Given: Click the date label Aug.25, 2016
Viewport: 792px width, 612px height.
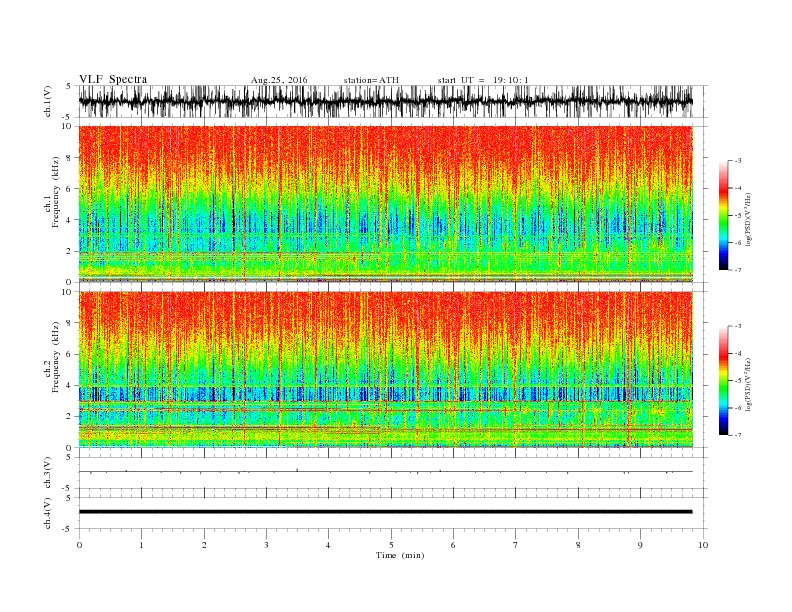Looking at the screenshot, I should (x=279, y=80).
